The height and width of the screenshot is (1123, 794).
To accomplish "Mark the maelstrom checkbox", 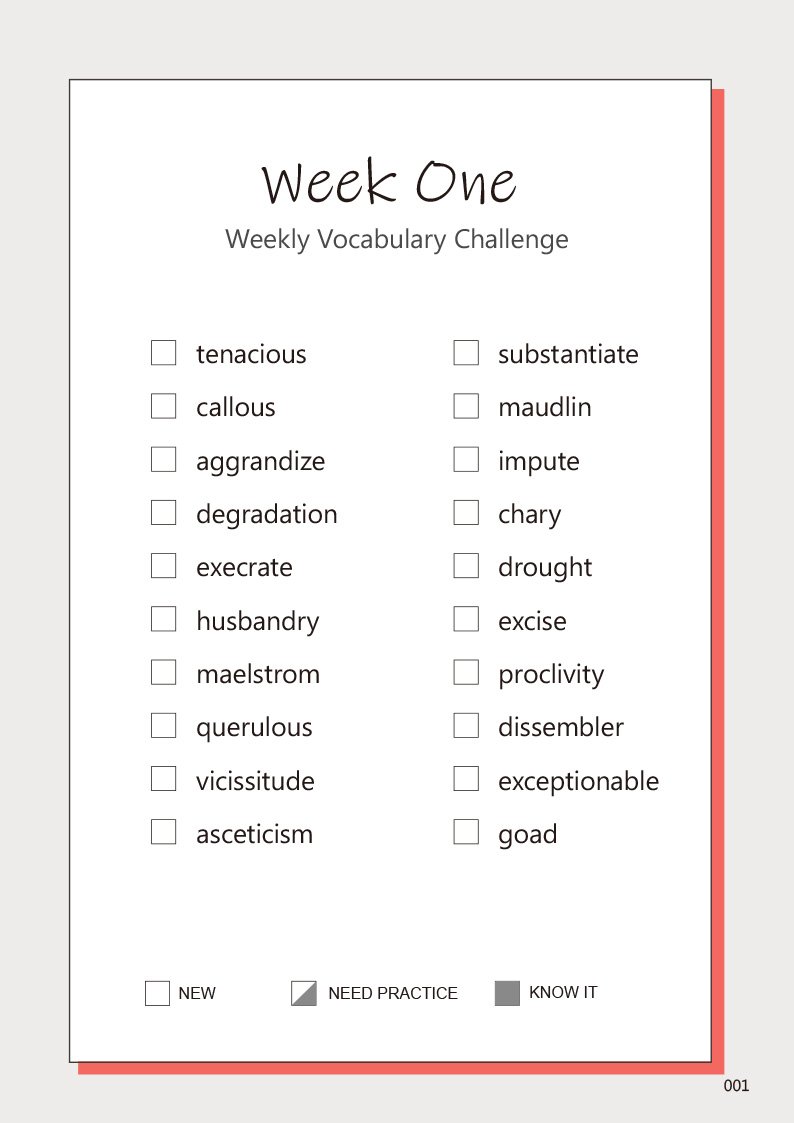I will click(x=164, y=672).
